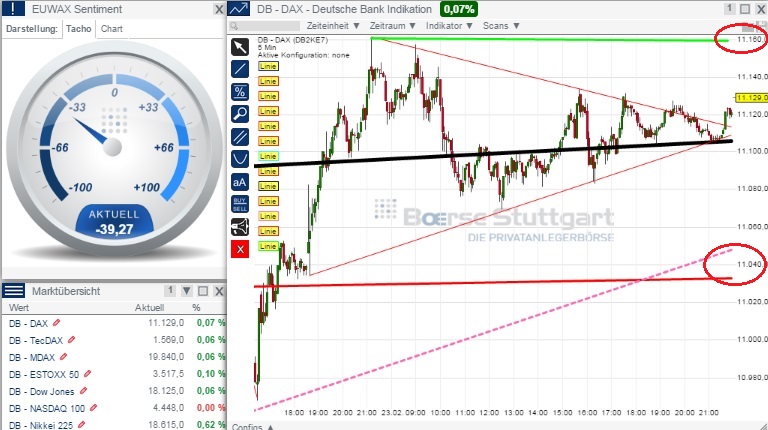Click the search magnifier in chart toolbar
The height and width of the screenshot is (430, 768).
pyautogui.click(x=235, y=26)
